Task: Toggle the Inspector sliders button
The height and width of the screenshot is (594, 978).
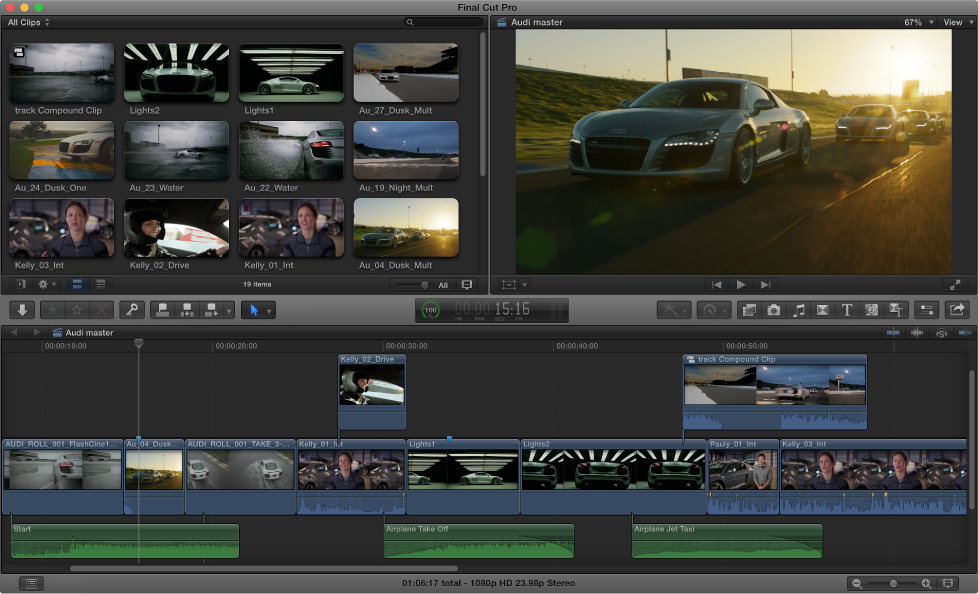Action: 926,310
